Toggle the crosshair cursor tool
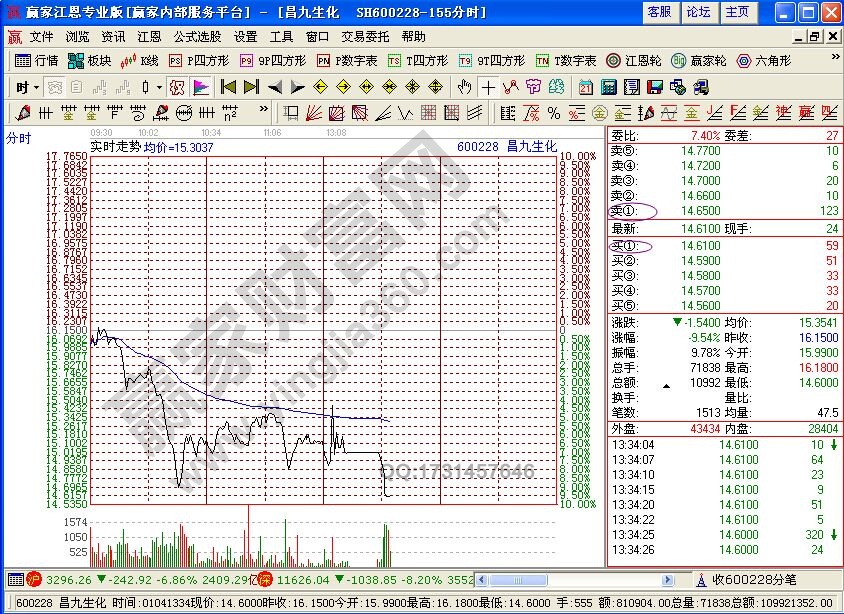Screen dimensions: 844x614 tap(487, 87)
